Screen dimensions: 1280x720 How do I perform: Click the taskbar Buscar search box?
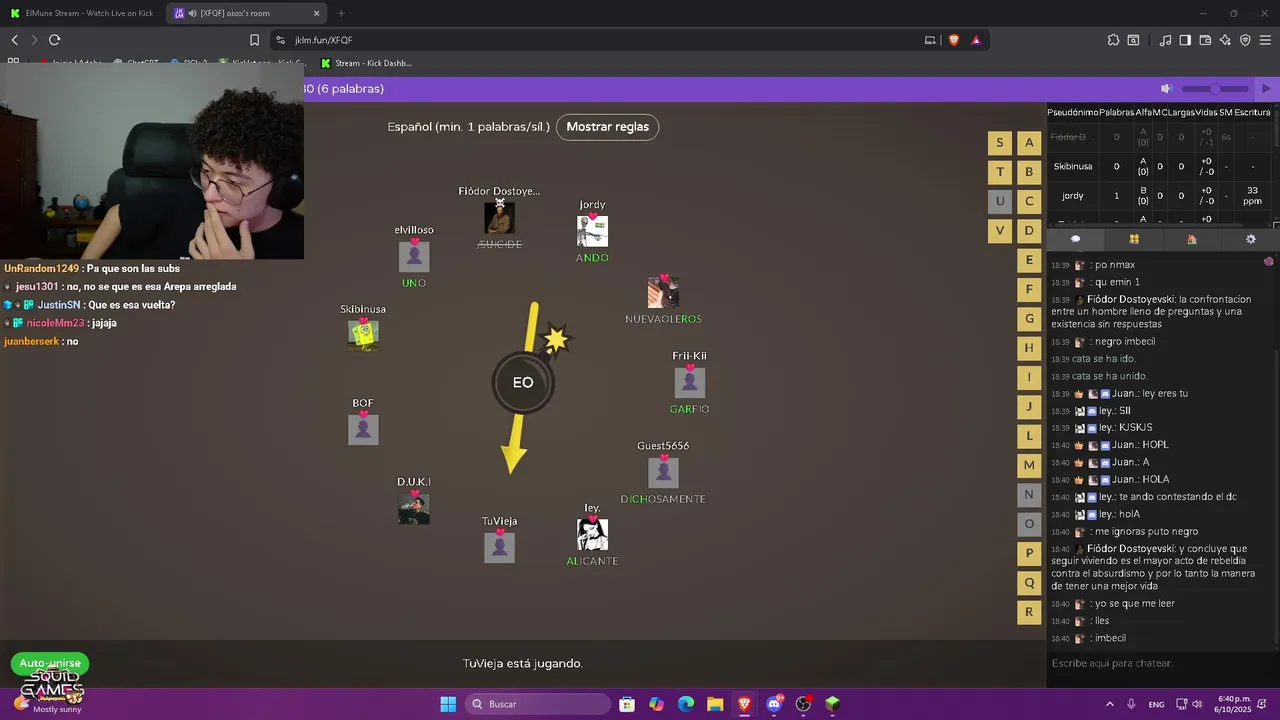pos(539,704)
